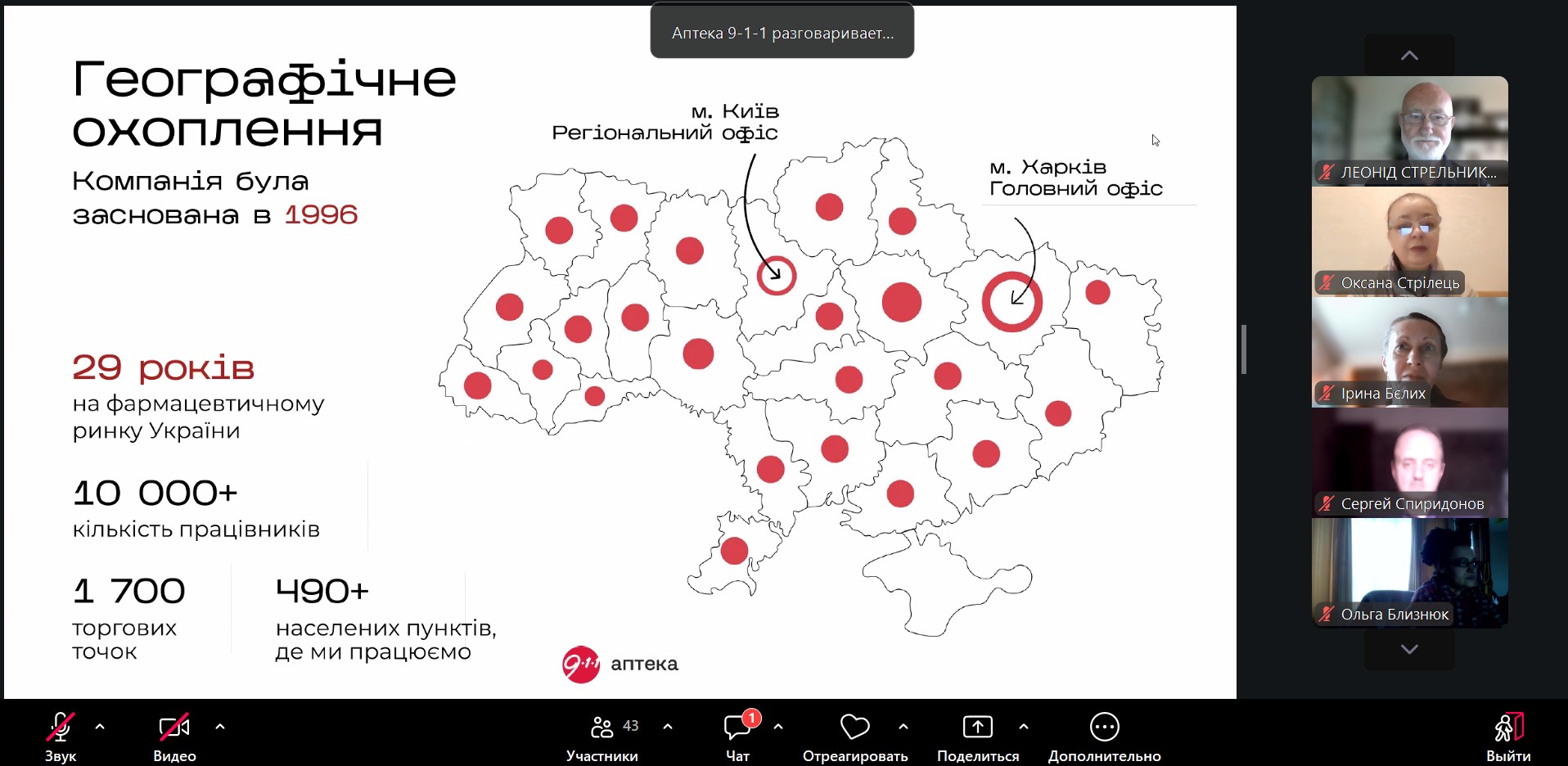
Task: Click the Kharkiv head office ring marker
Action: (1012, 301)
